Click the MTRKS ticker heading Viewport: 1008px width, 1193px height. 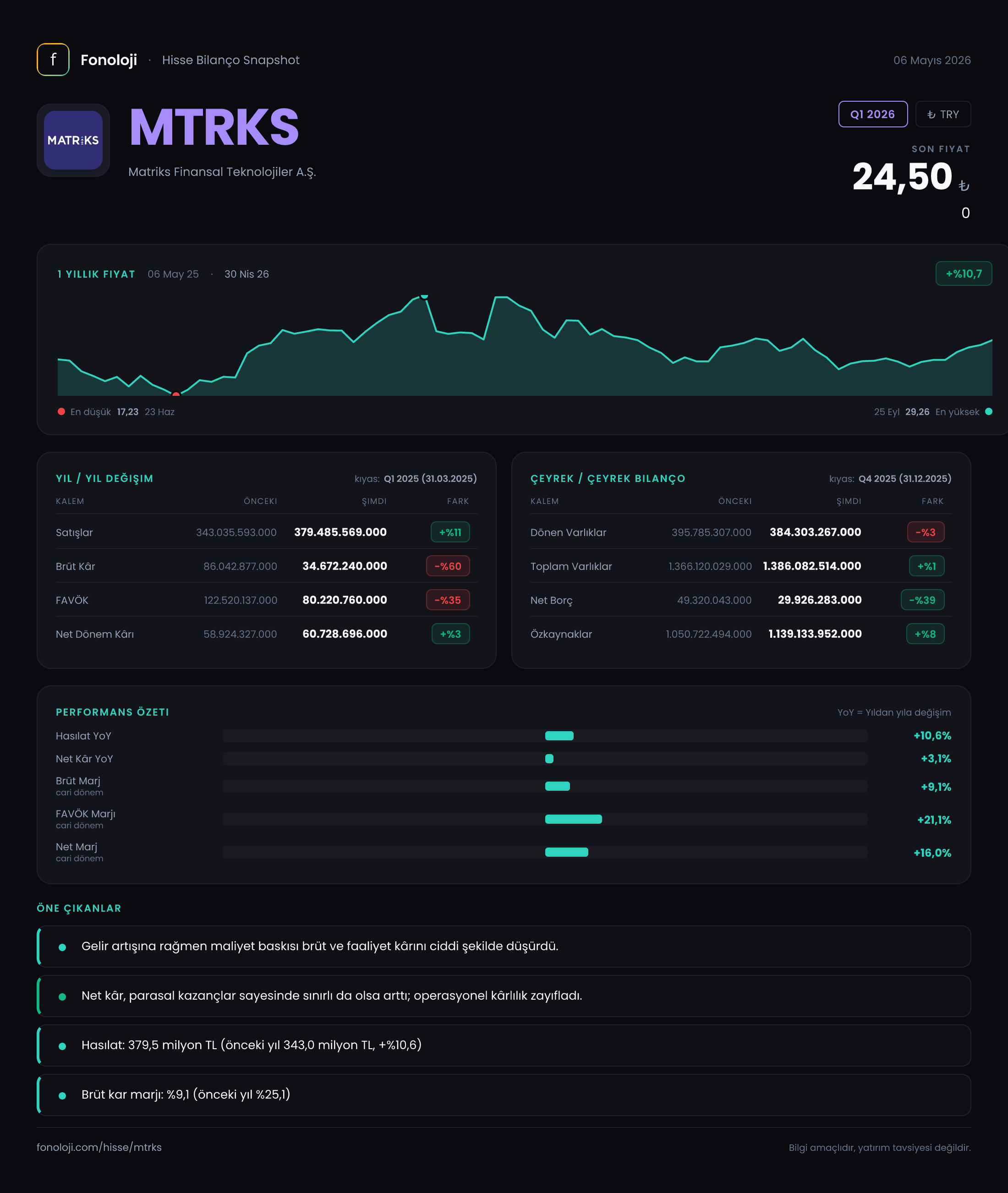point(214,127)
